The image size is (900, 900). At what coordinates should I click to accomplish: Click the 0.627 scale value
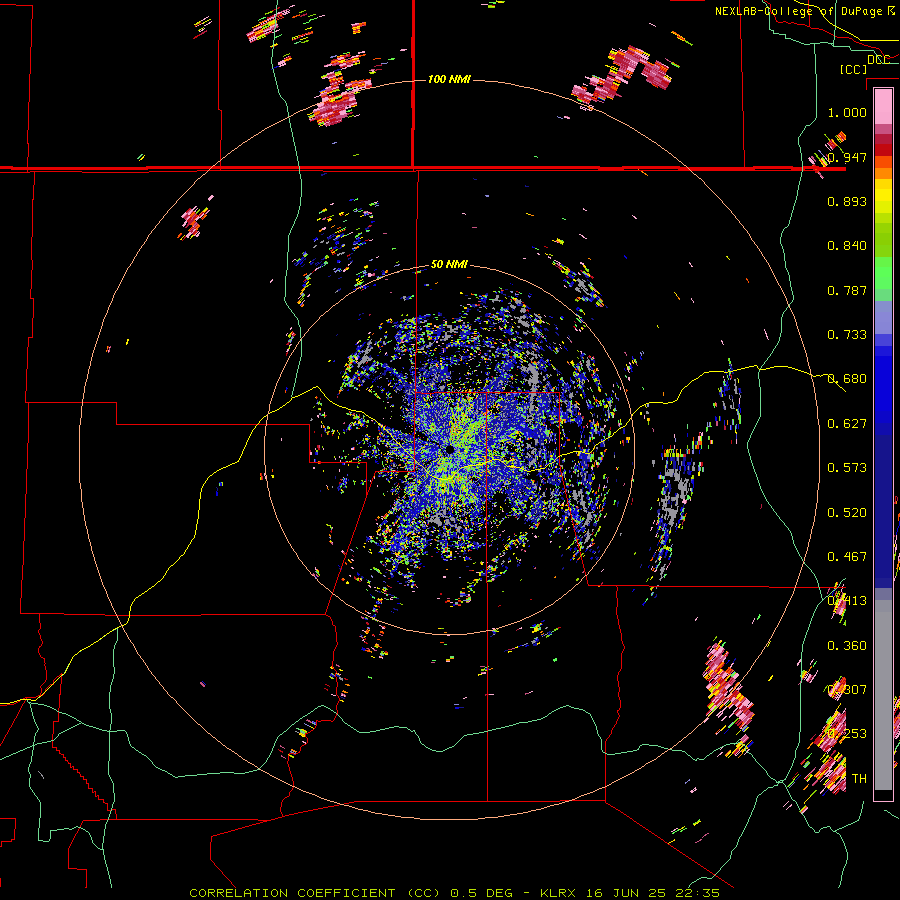pos(847,424)
